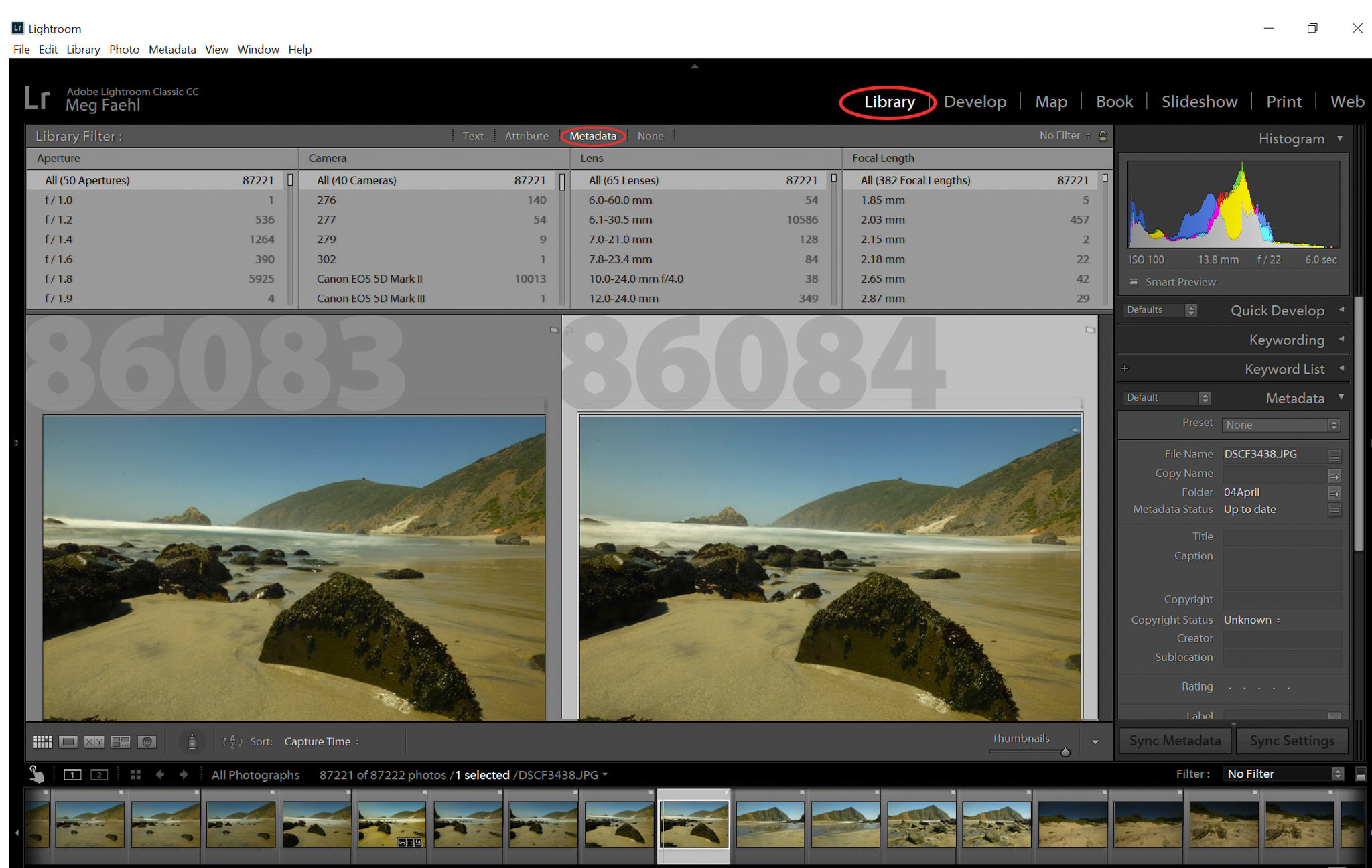Click the Sync Settings button
1372x868 pixels.
[1292, 741]
